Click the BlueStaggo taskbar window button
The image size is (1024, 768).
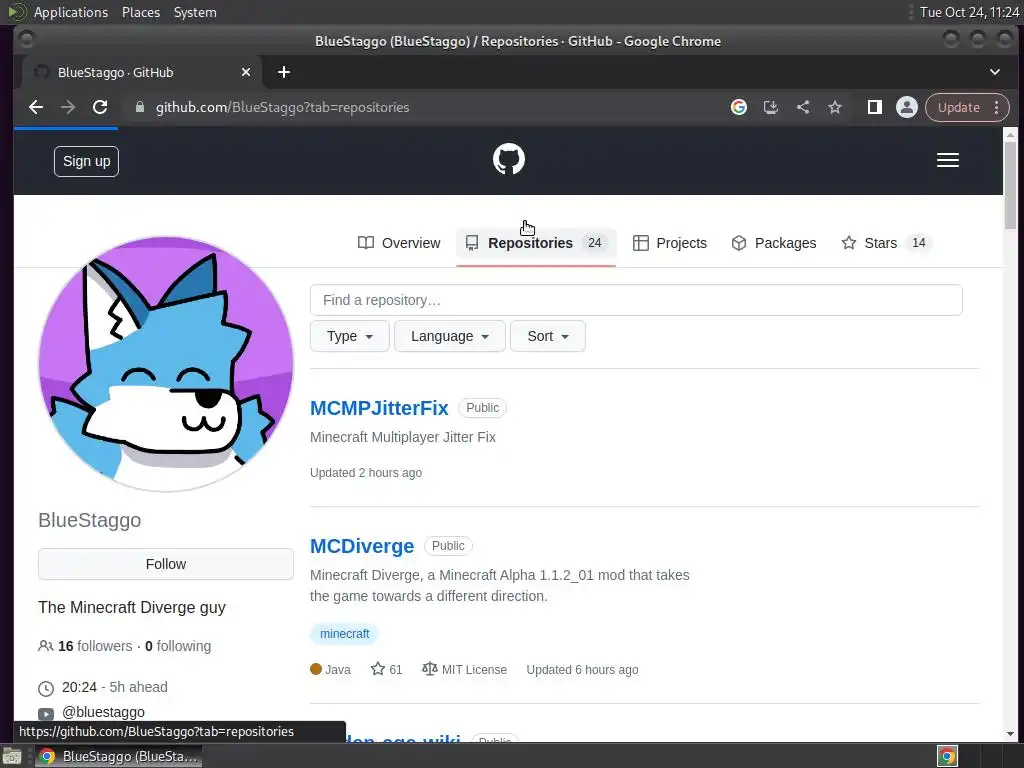click(118, 756)
